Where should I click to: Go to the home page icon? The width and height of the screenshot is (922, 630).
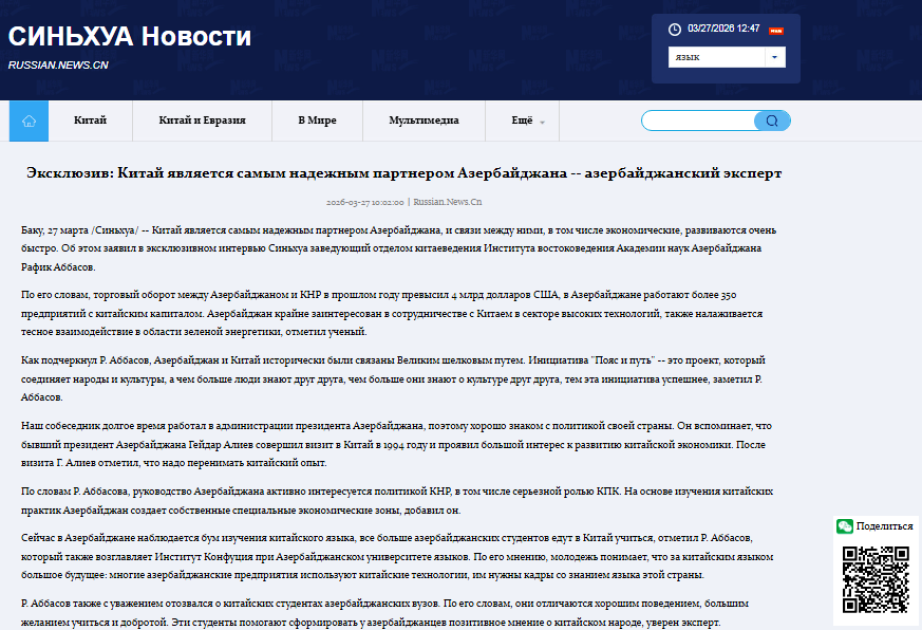[x=29, y=121]
